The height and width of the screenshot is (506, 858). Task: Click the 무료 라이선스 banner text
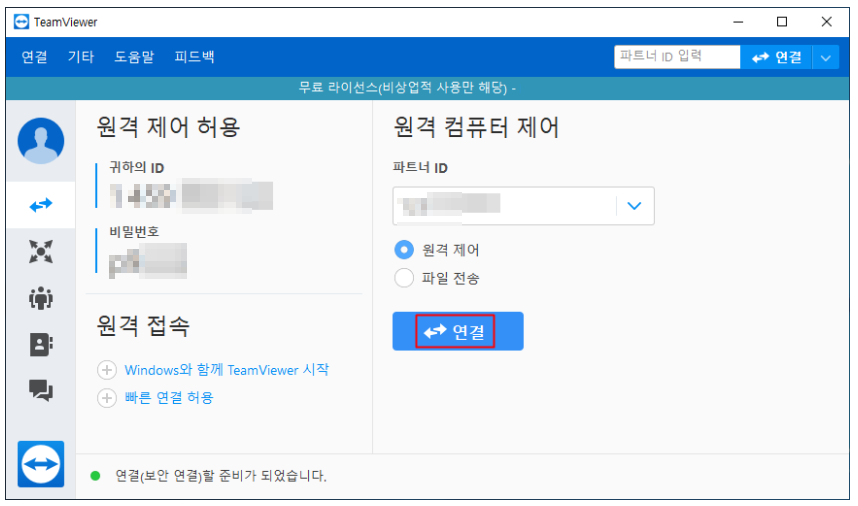tap(407, 88)
